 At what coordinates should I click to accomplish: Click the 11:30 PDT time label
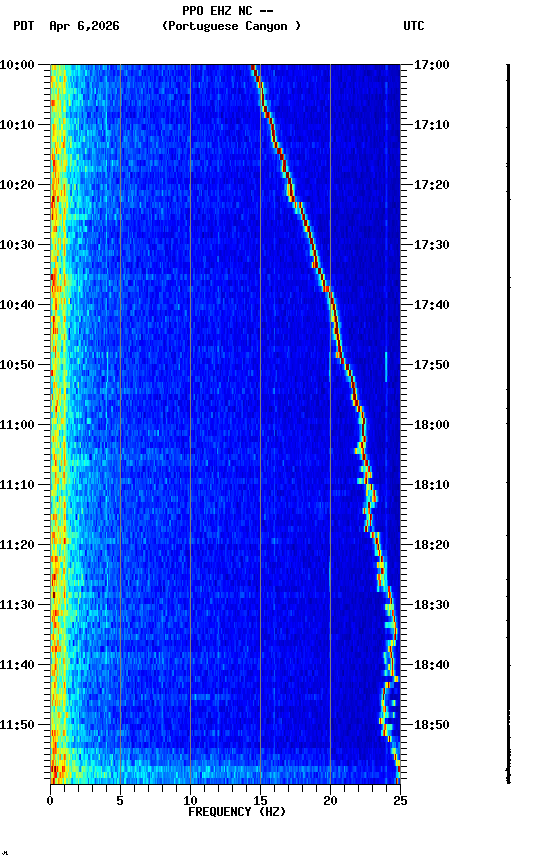[x=17, y=606]
